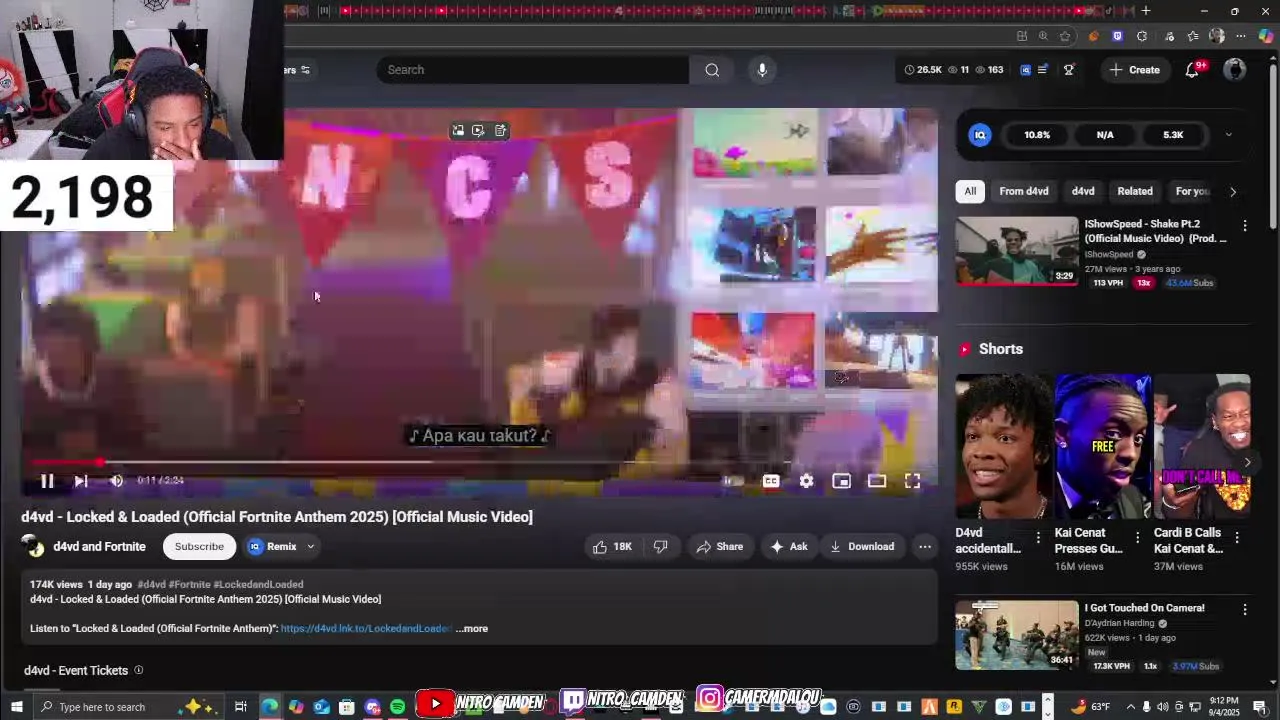Download the video

click(x=862, y=547)
